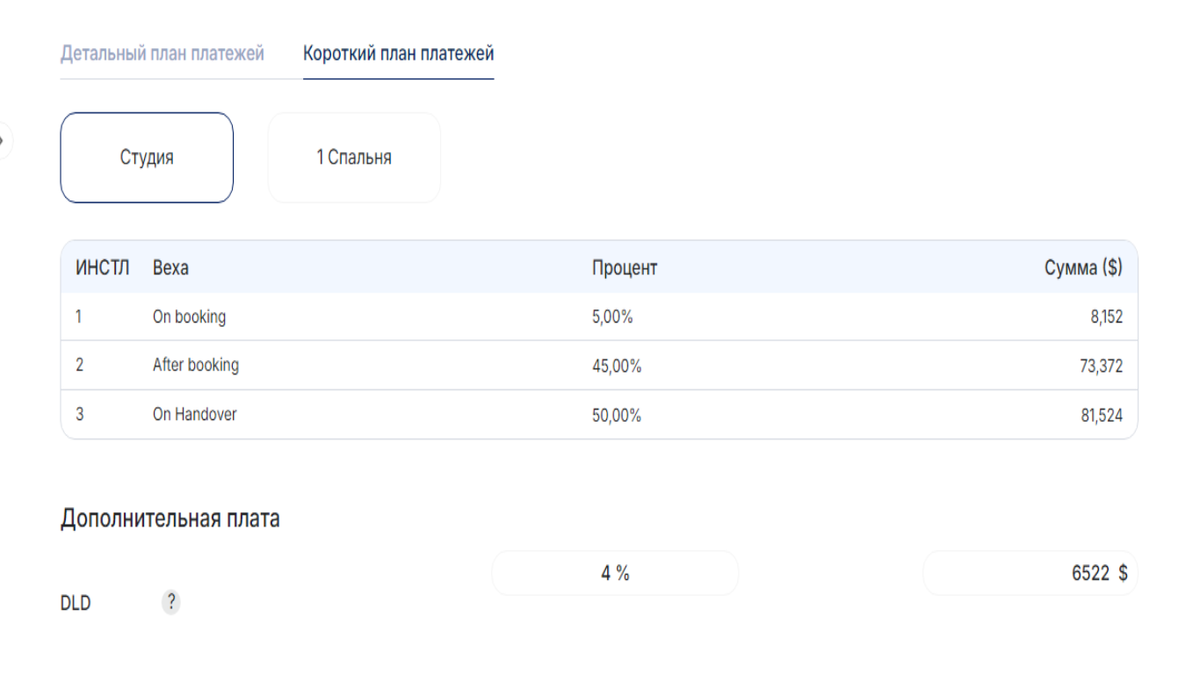Screen dimensions: 1200x675
Task: Click the 73,372 amount cell
Action: (x=1102, y=366)
